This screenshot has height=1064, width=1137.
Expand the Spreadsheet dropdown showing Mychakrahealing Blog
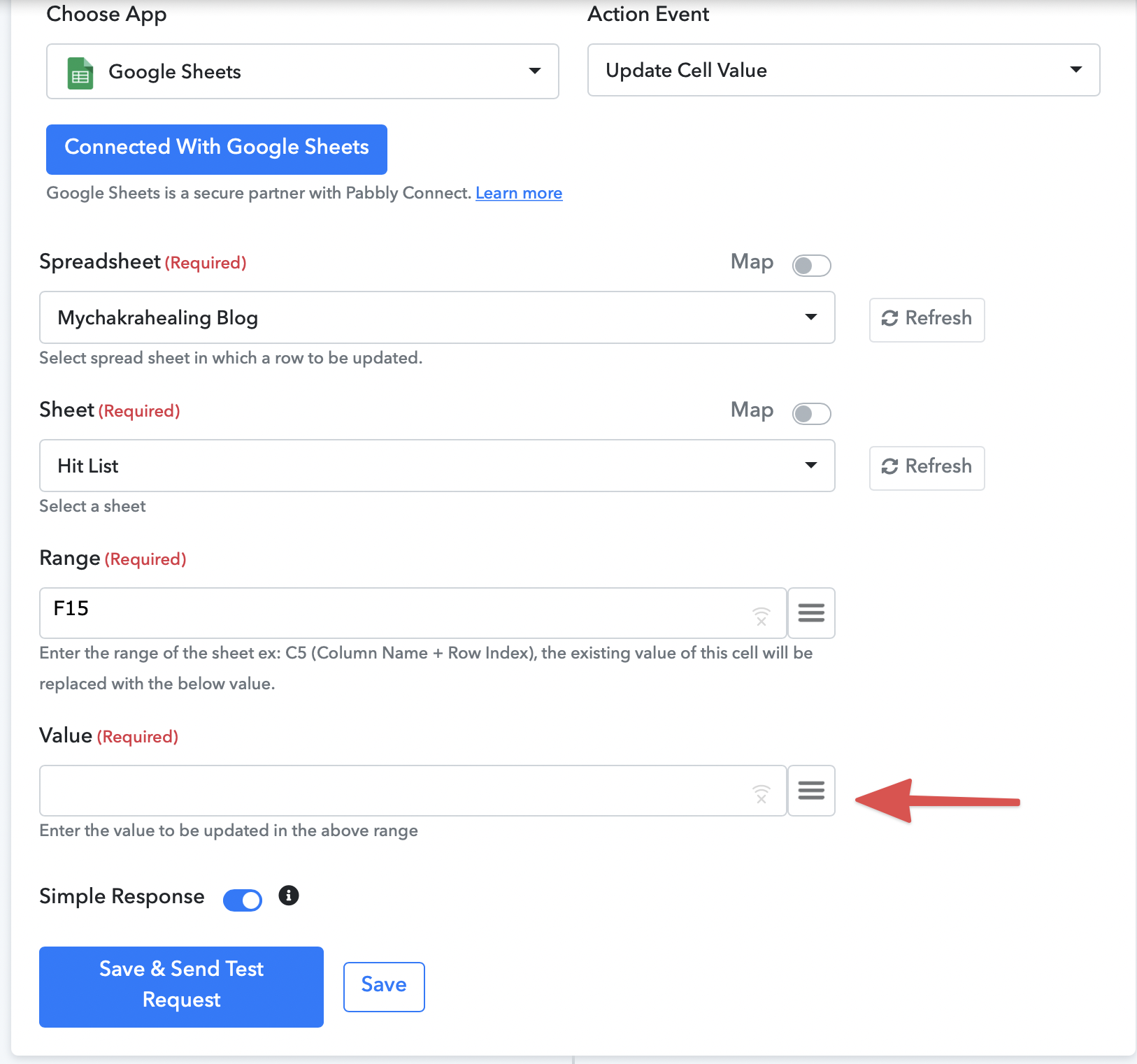[437, 317]
